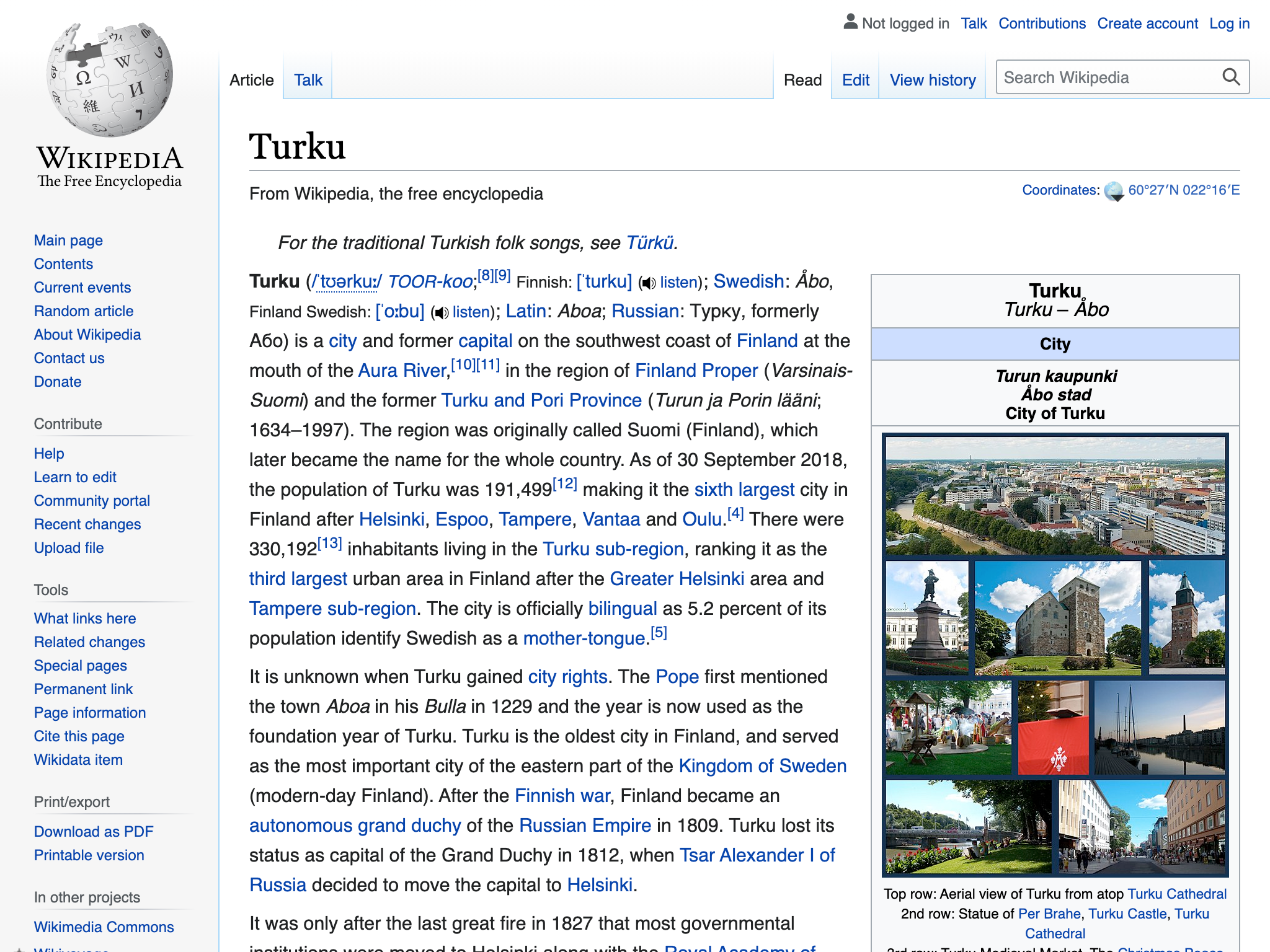The height and width of the screenshot is (952, 1270).
Task: Open Wikimedia Commons link
Action: point(104,927)
